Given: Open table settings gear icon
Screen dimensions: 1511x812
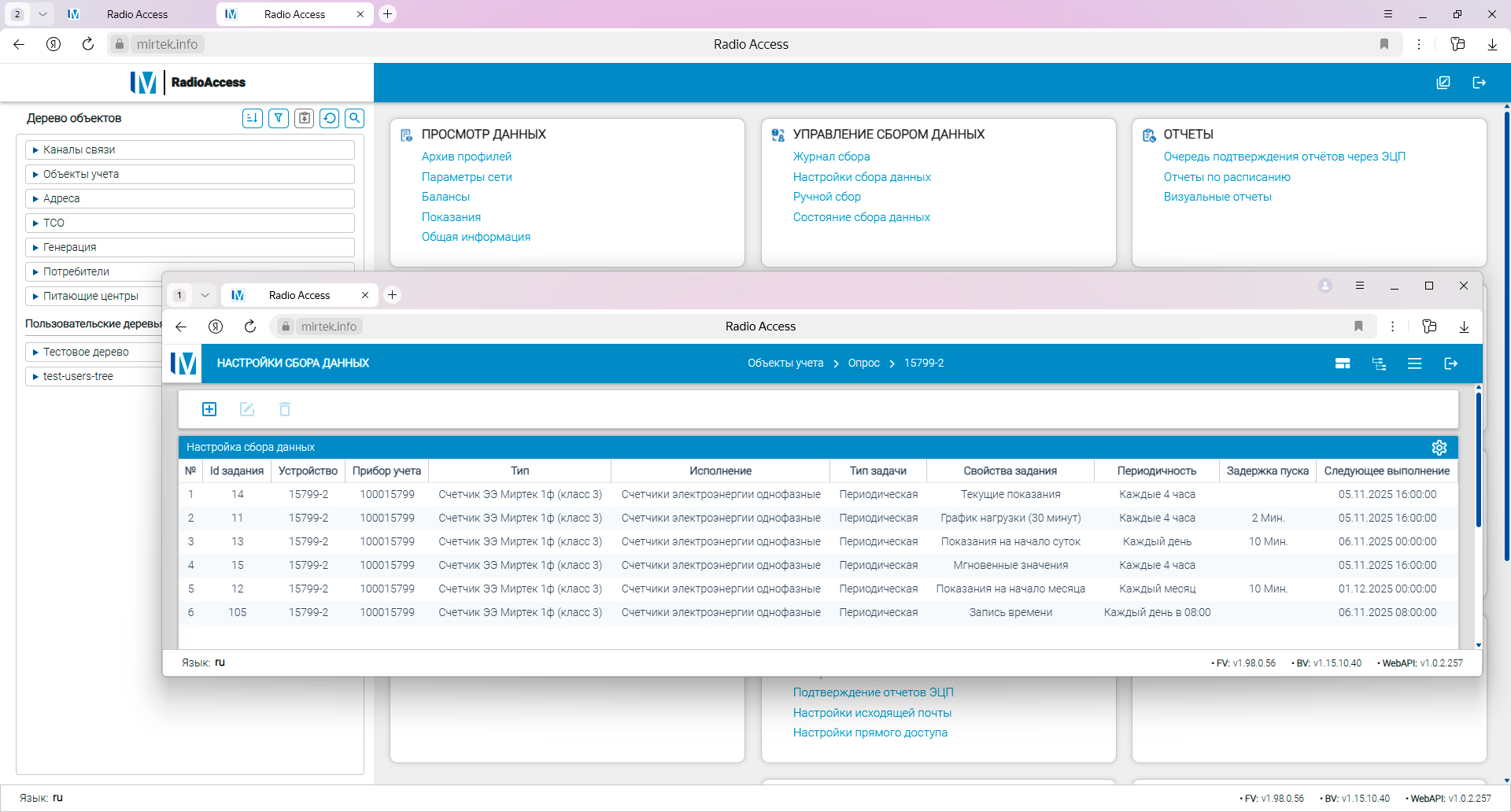Looking at the screenshot, I should coord(1439,447).
